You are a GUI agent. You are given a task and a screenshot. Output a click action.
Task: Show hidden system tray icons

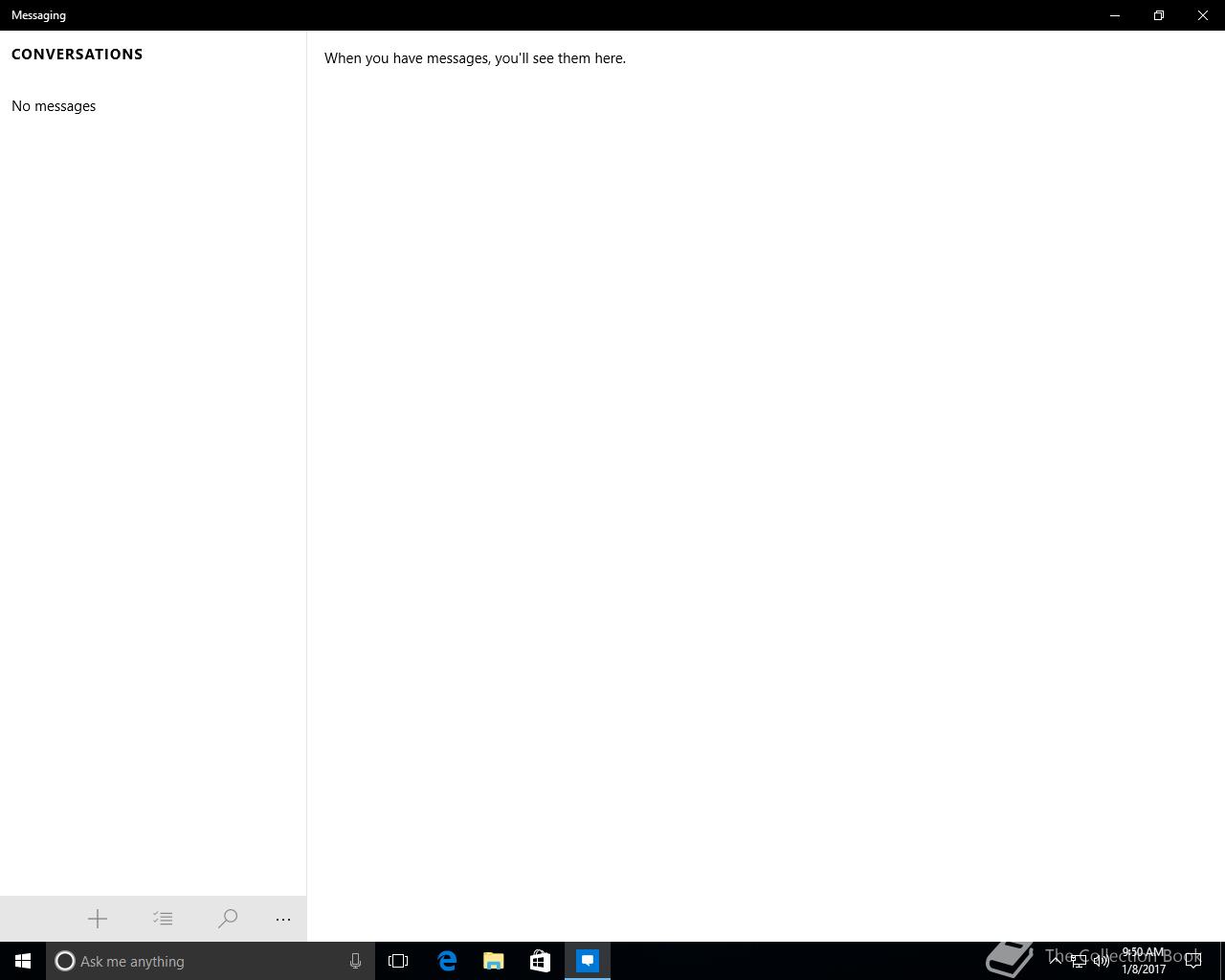[x=1056, y=961]
